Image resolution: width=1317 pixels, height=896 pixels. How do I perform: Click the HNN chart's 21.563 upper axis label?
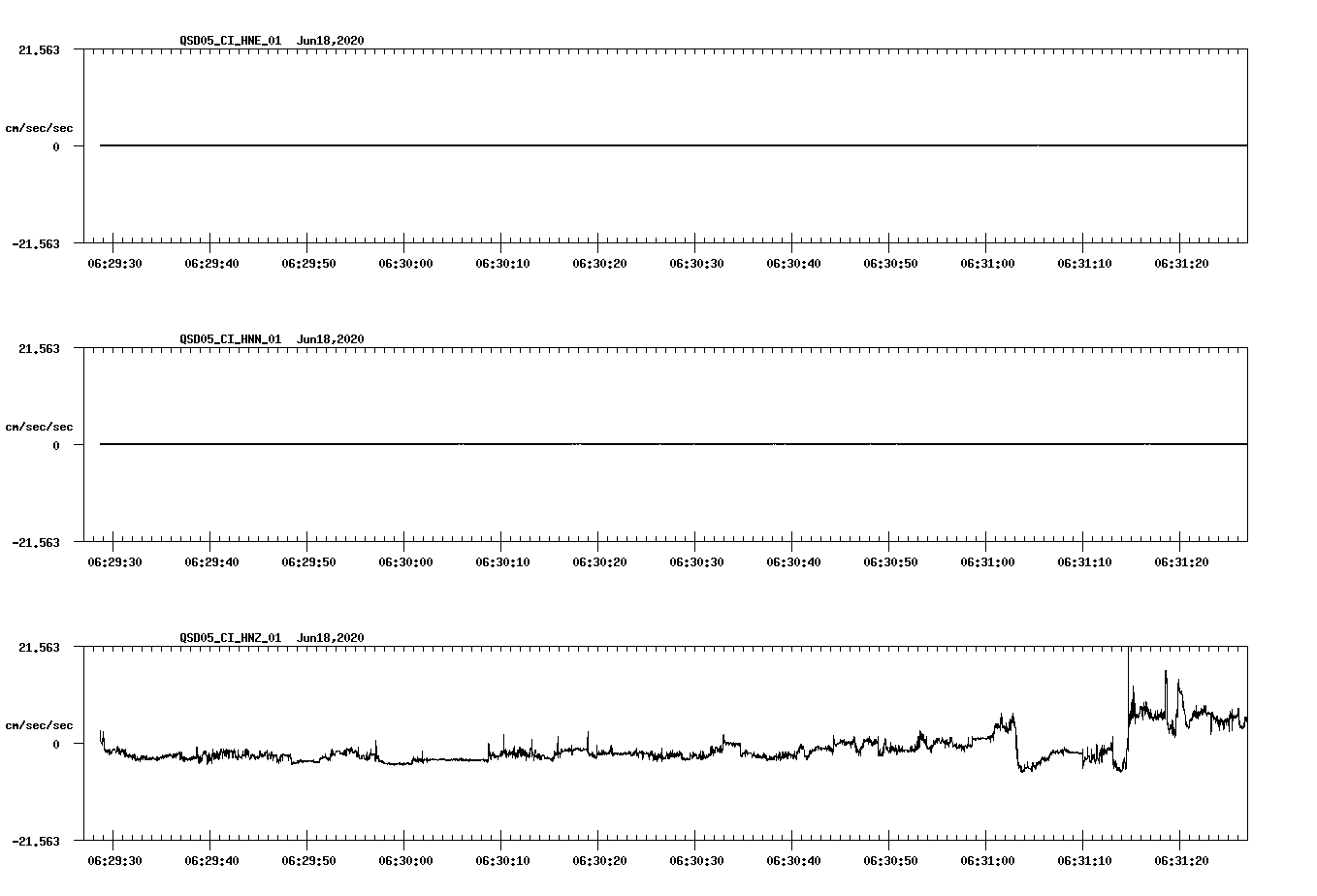(39, 348)
